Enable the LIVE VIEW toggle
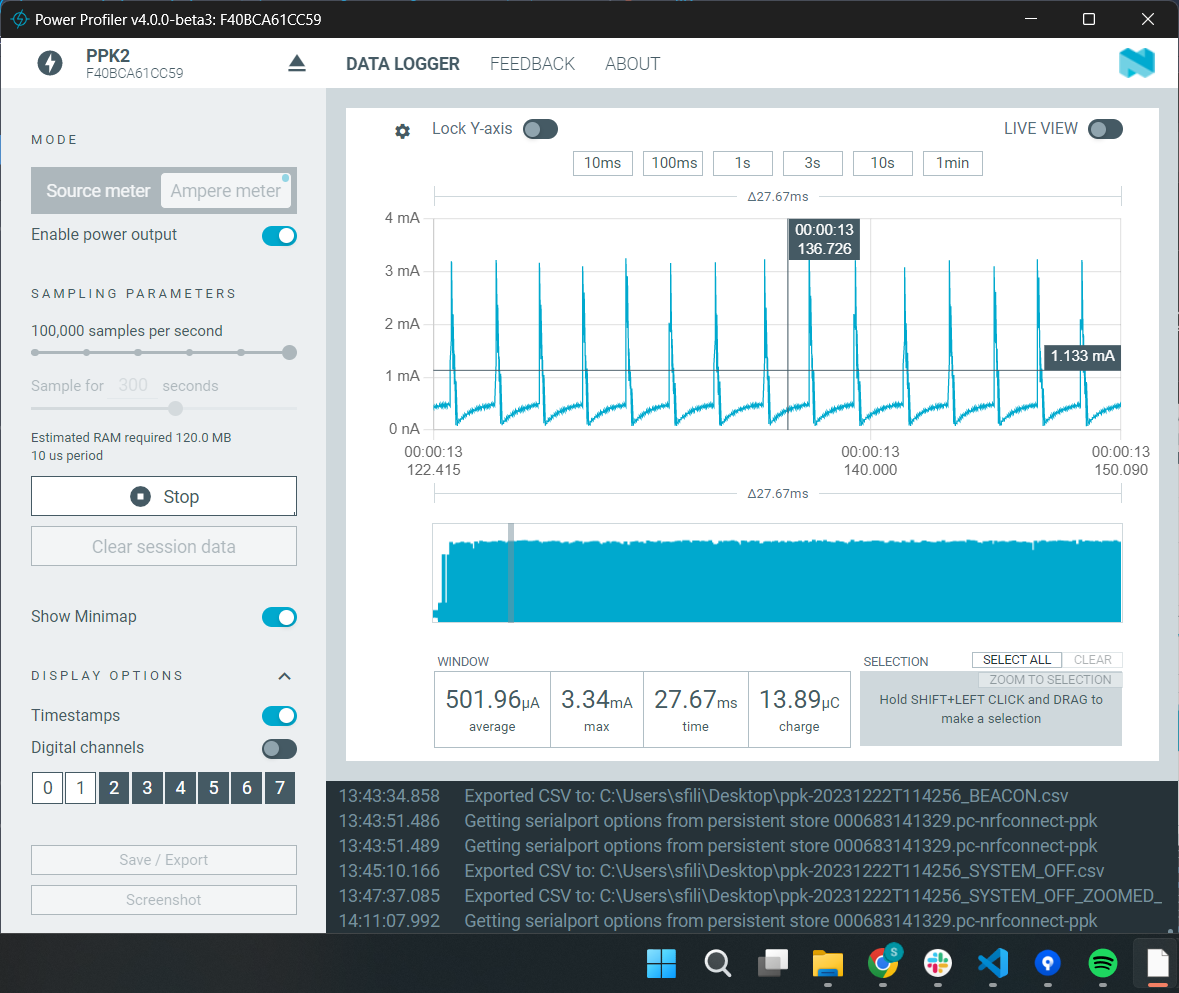This screenshot has height=993, width=1179. 1105,129
